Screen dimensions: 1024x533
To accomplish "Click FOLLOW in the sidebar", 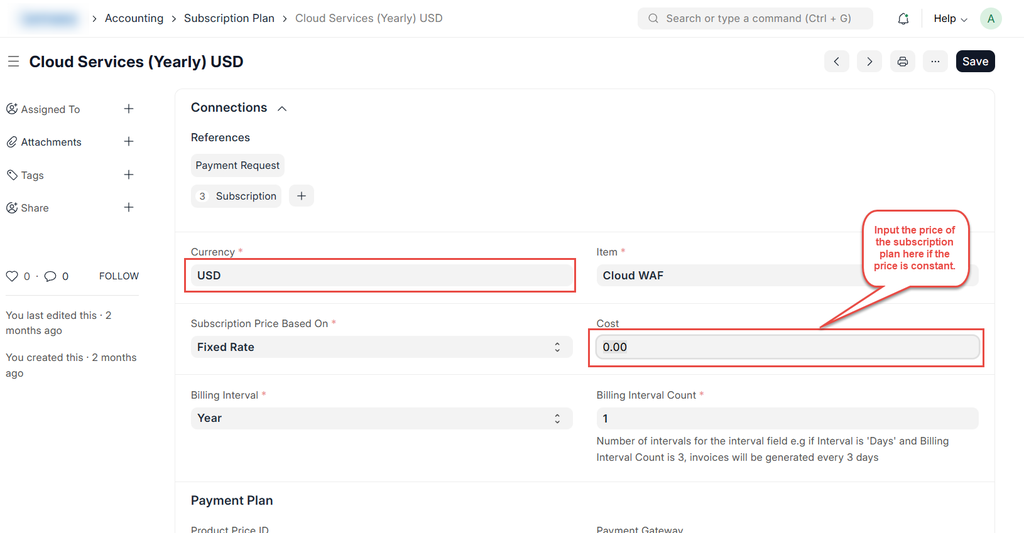I will pyautogui.click(x=119, y=276).
